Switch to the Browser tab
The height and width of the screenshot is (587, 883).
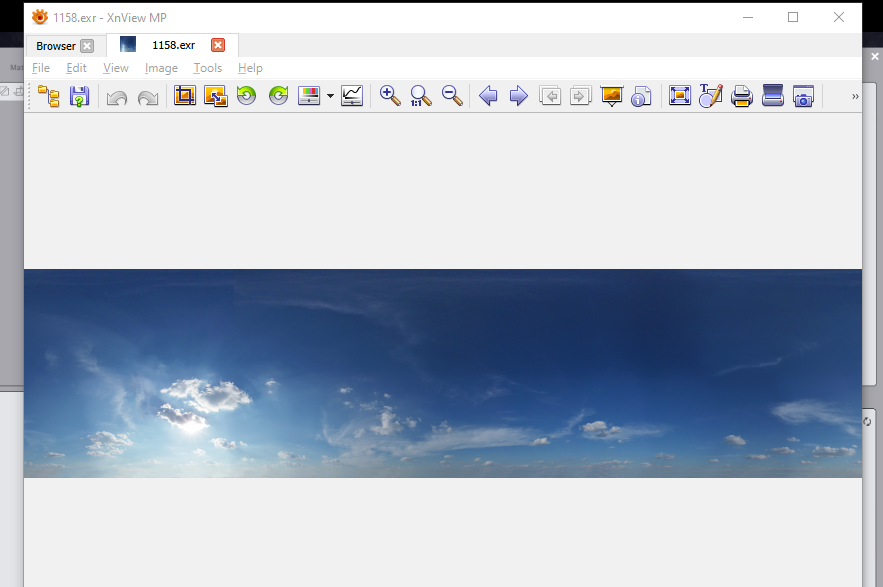tap(56, 46)
